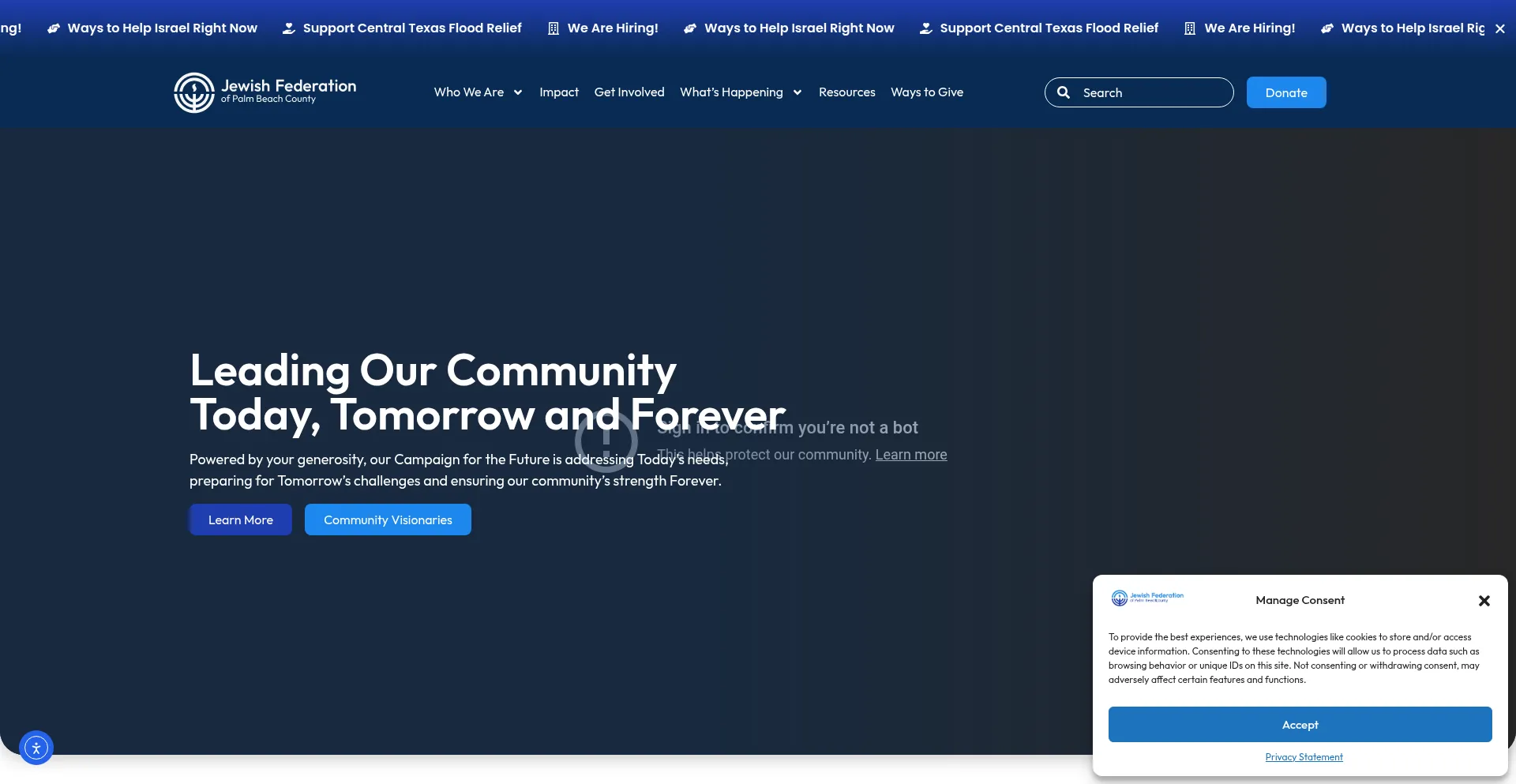The height and width of the screenshot is (784, 1516).
Task: Click the Learn More hero button
Action: [x=241, y=520]
